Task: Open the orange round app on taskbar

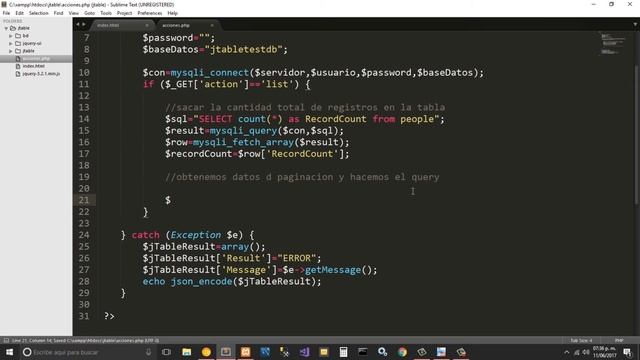Action: (x=206, y=352)
